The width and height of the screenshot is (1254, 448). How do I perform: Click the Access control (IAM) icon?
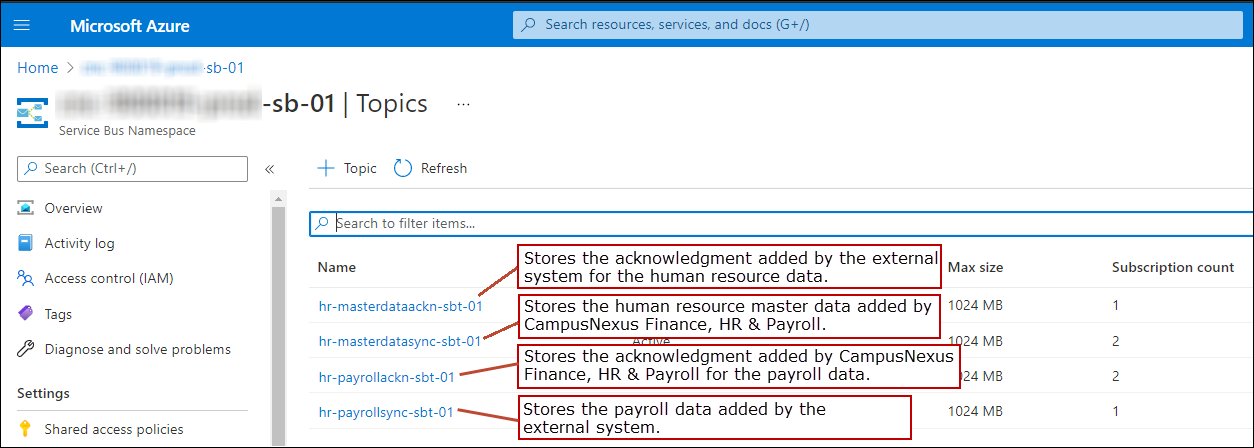[x=26, y=278]
